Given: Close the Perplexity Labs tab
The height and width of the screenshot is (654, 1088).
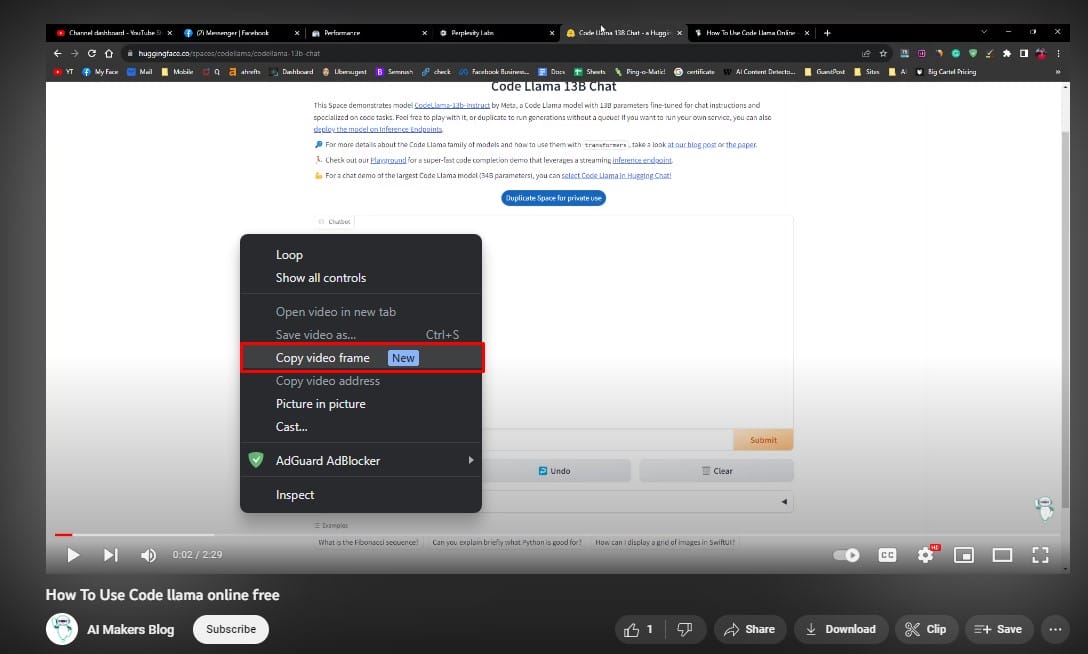Looking at the screenshot, I should point(552,33).
